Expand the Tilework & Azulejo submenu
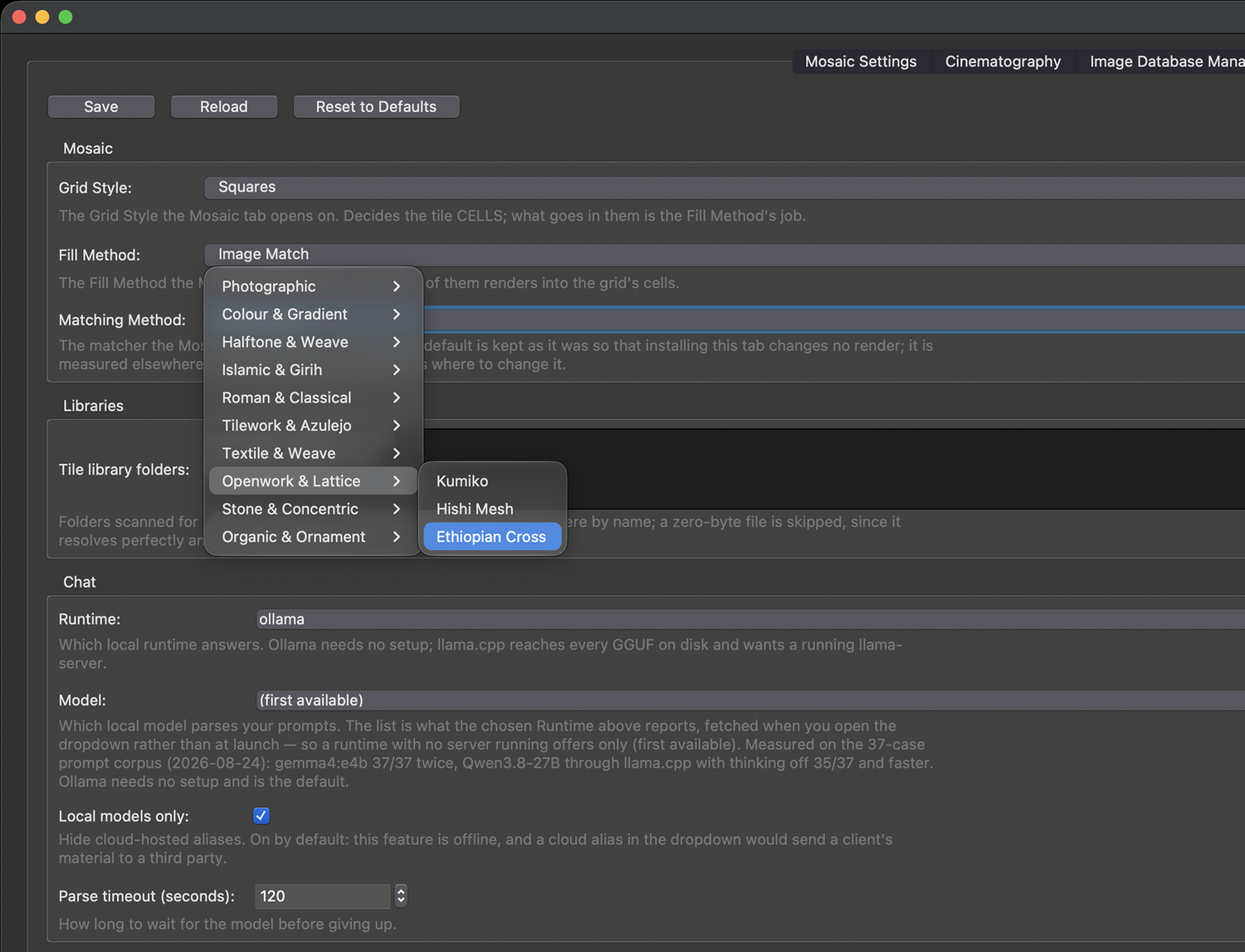 point(313,426)
